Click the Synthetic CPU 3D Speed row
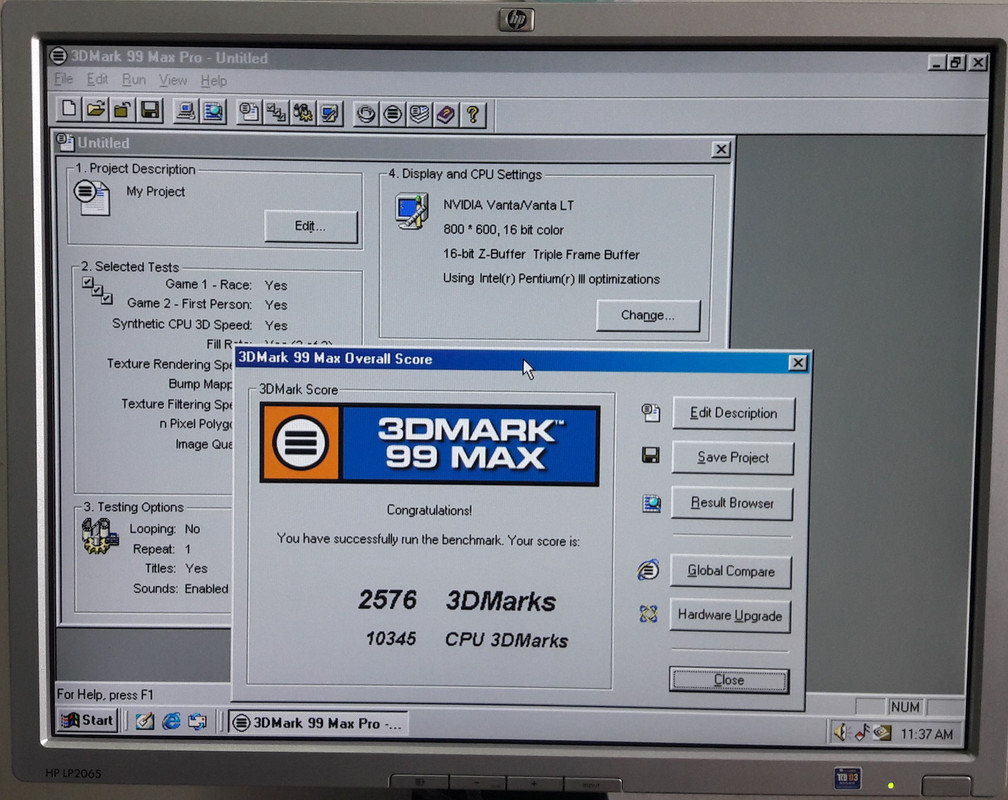Viewport: 1008px width, 800px height. coord(200,324)
